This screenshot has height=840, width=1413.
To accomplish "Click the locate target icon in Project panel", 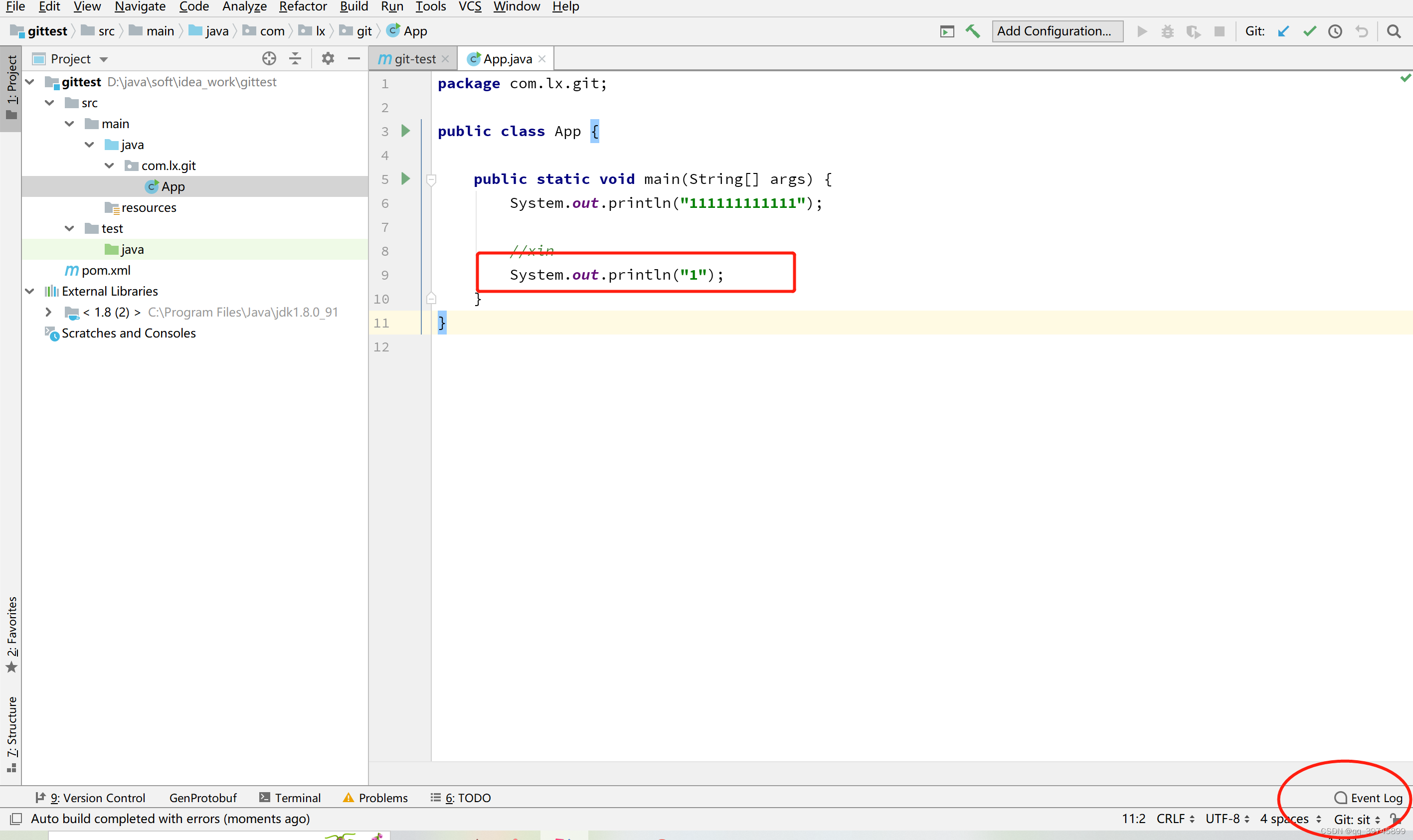I will (269, 58).
